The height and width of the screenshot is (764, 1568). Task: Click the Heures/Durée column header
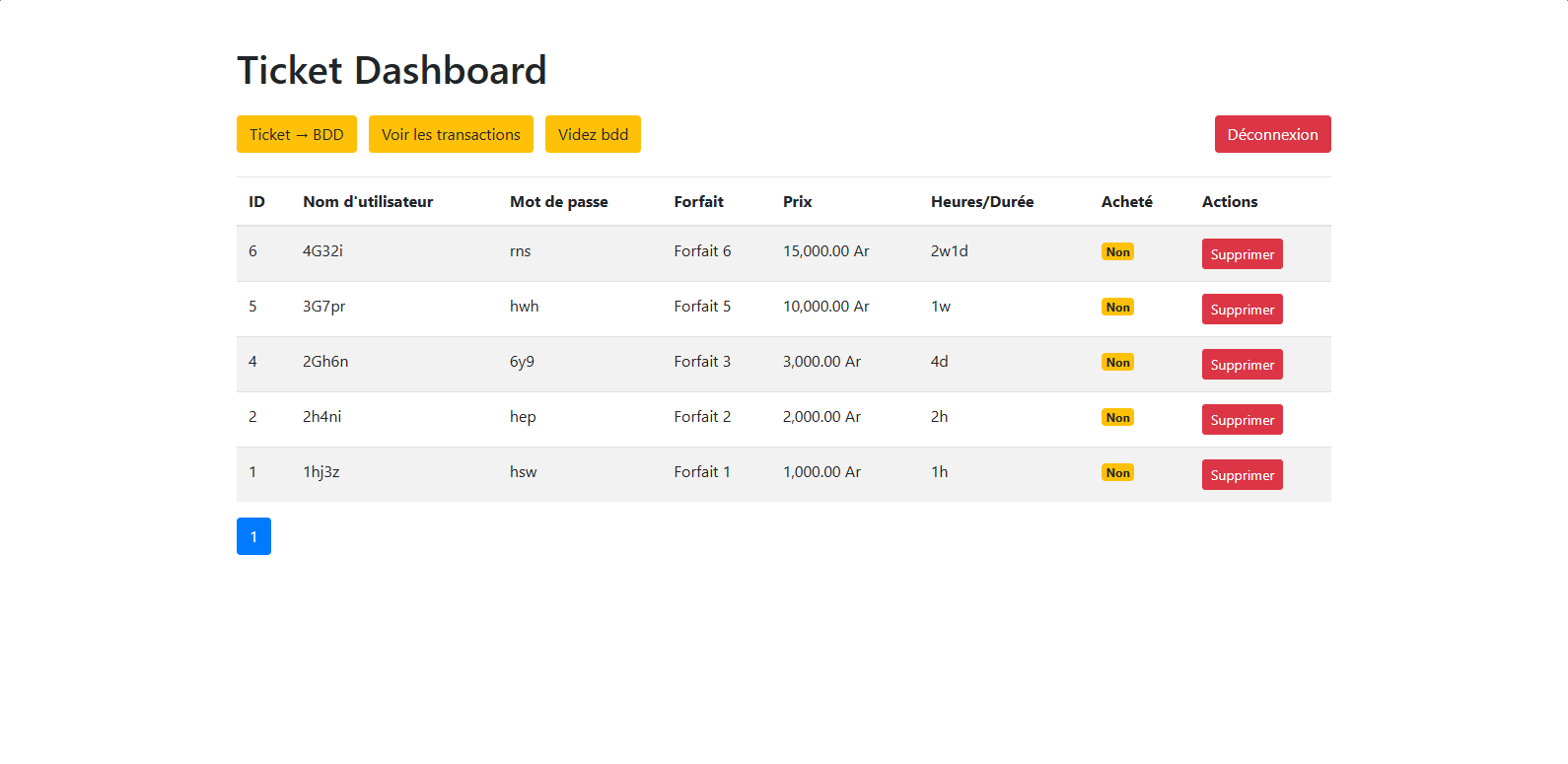pyautogui.click(x=981, y=202)
